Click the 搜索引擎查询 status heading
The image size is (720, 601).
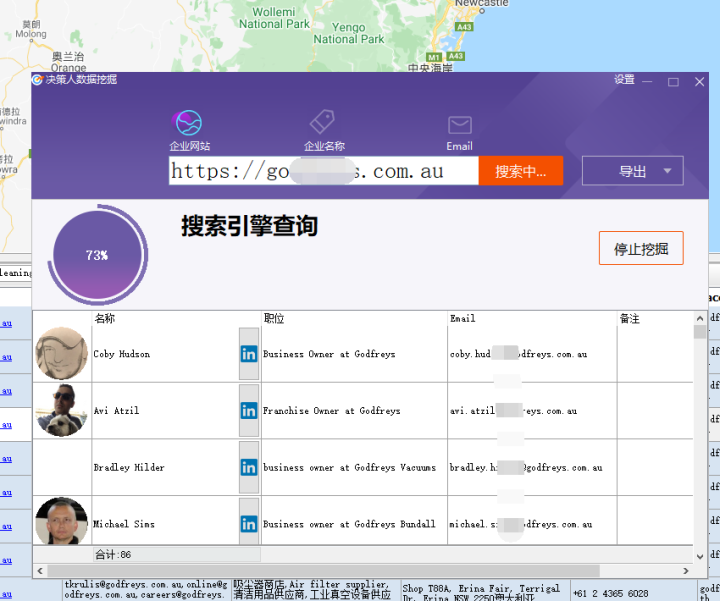click(x=249, y=226)
